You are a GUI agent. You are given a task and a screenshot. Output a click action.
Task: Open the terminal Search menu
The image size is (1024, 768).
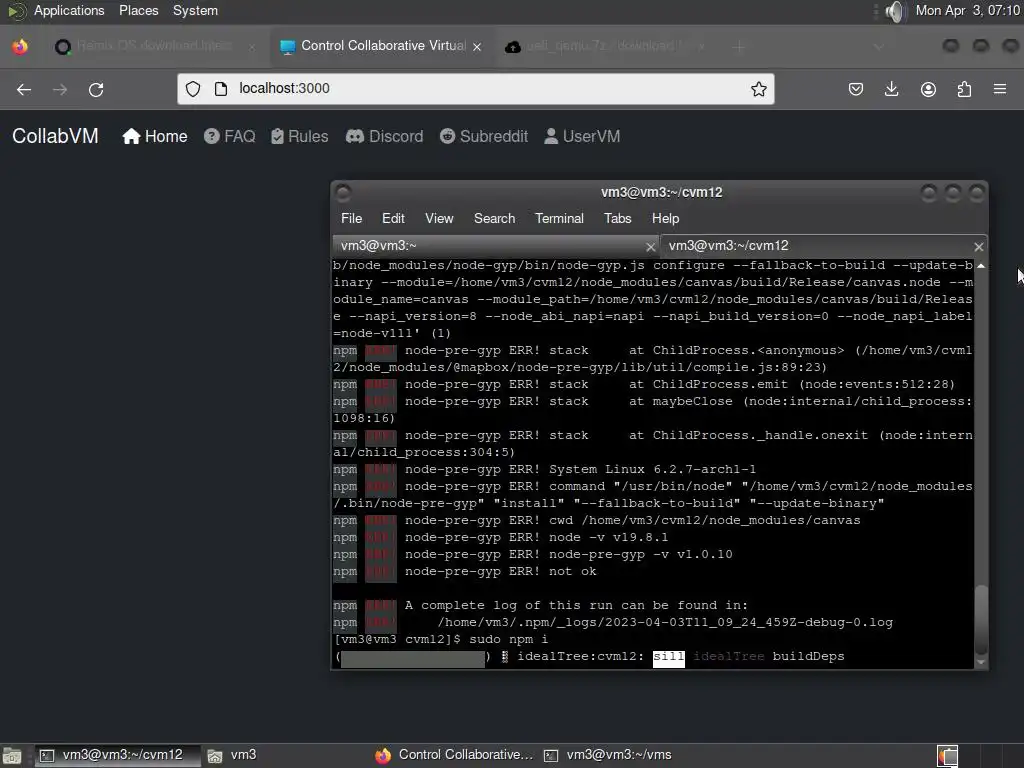(494, 218)
